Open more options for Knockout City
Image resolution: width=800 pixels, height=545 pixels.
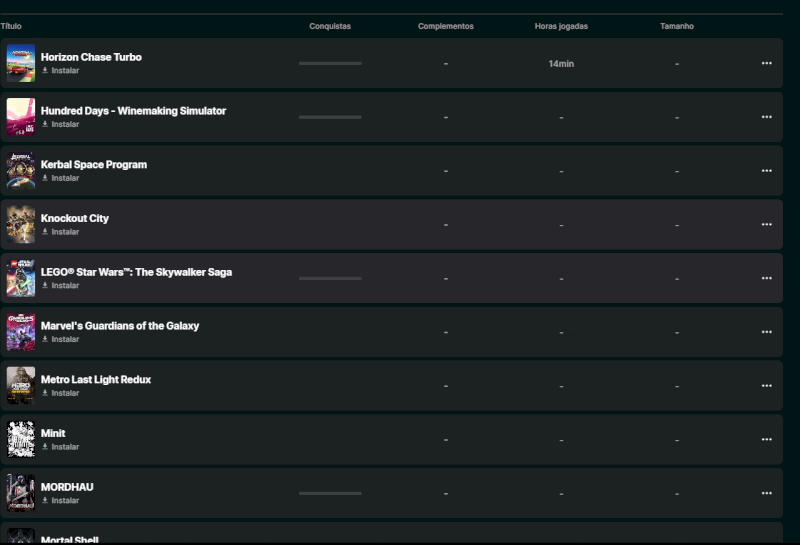click(x=766, y=225)
